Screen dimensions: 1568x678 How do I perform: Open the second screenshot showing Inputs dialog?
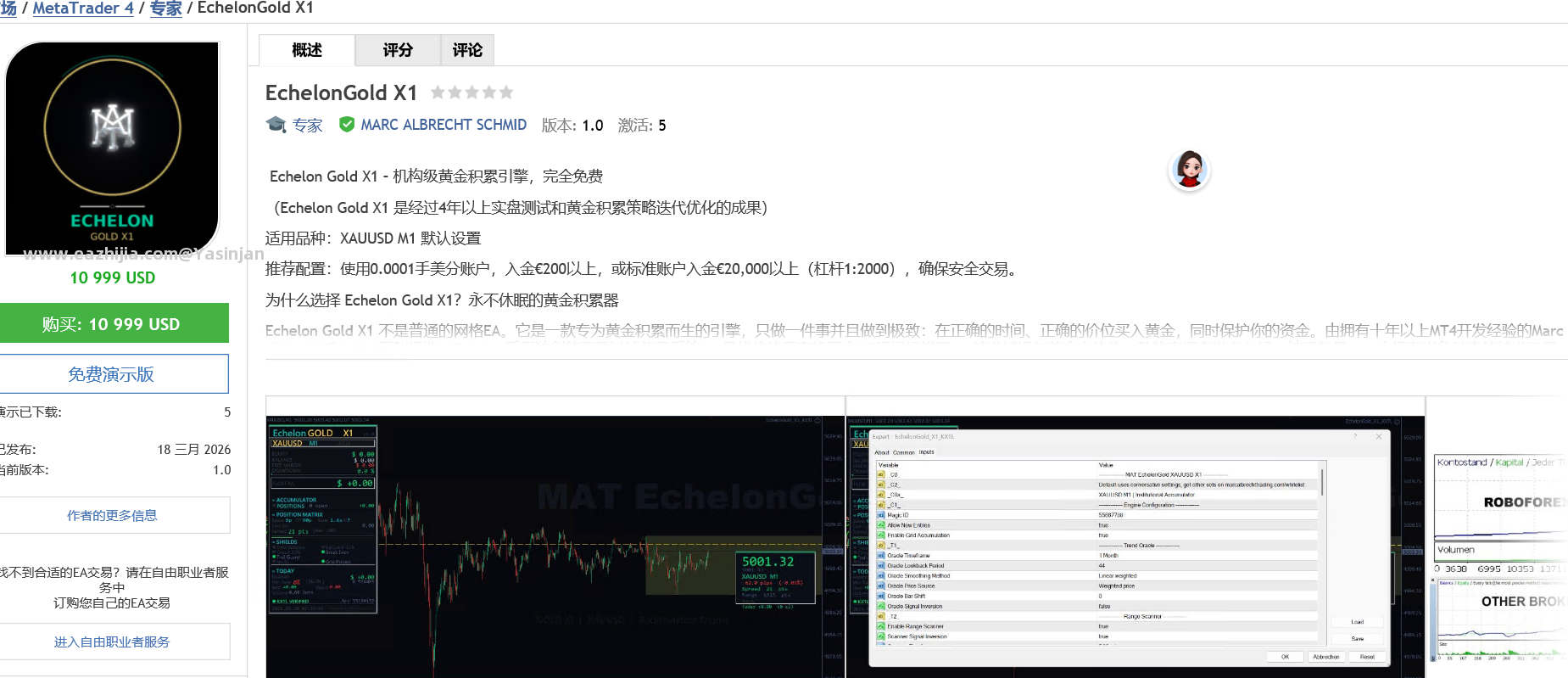(1136, 546)
